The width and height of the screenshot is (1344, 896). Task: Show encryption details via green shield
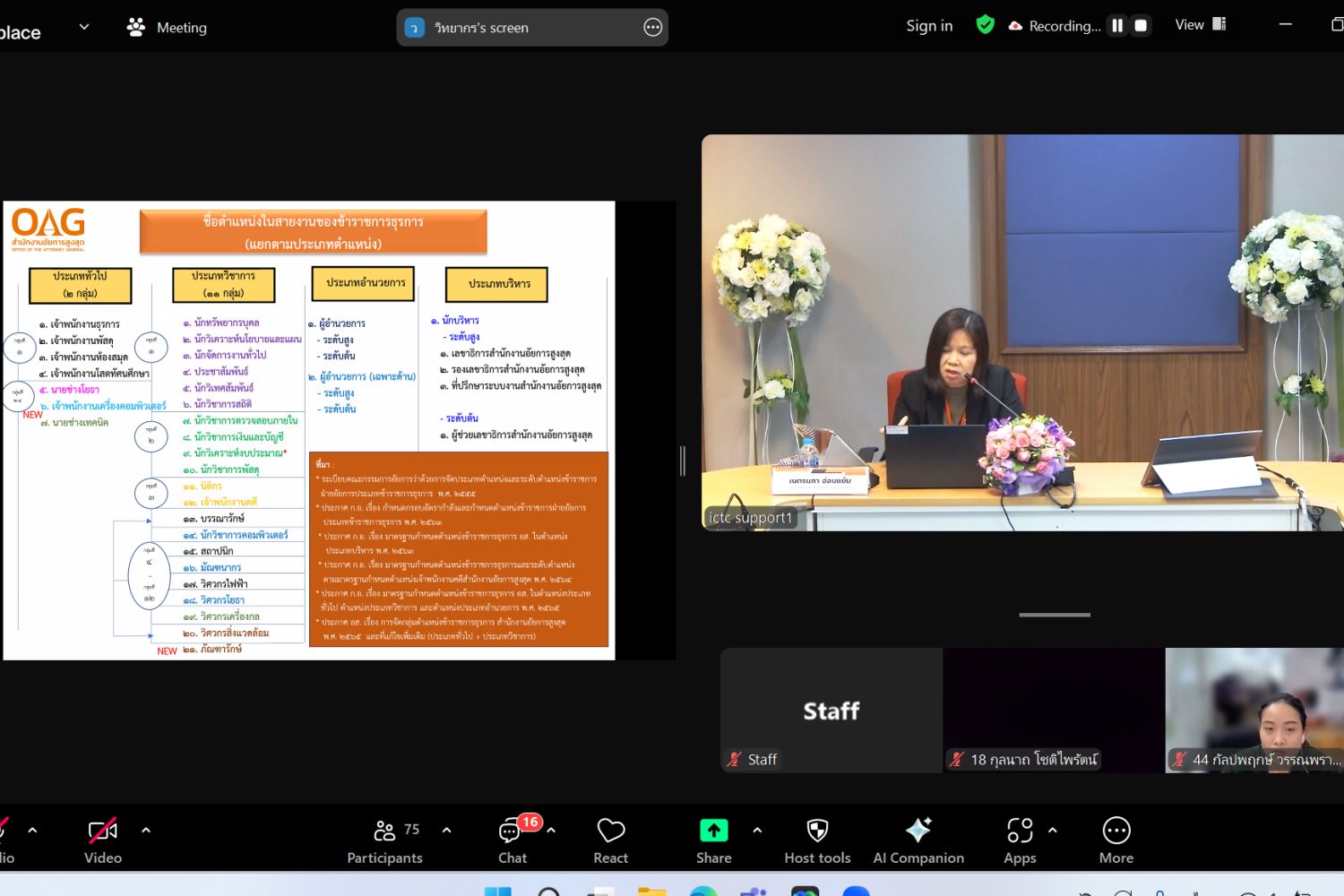pyautogui.click(x=986, y=25)
